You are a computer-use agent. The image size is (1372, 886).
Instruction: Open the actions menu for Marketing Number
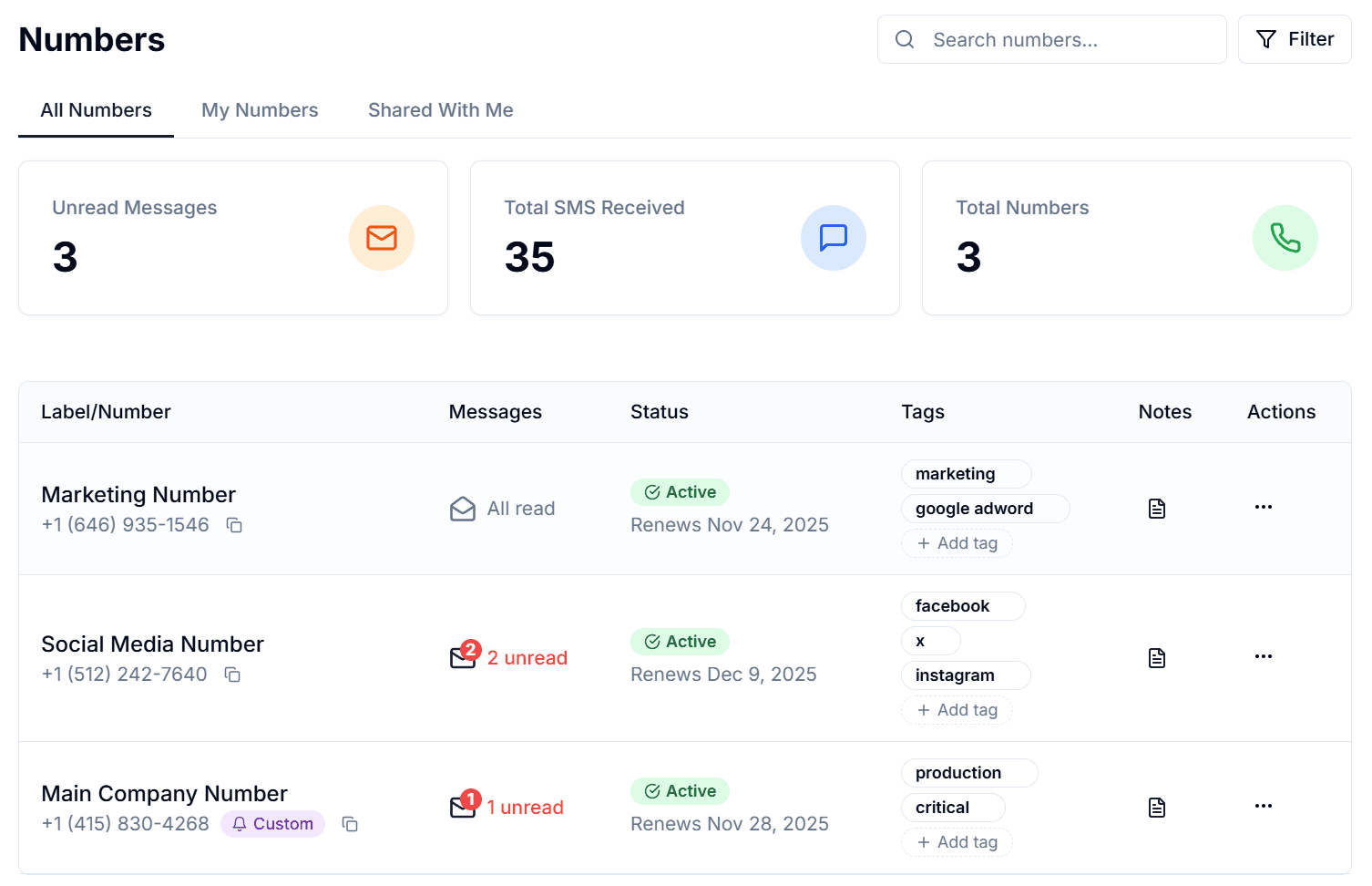tap(1263, 508)
